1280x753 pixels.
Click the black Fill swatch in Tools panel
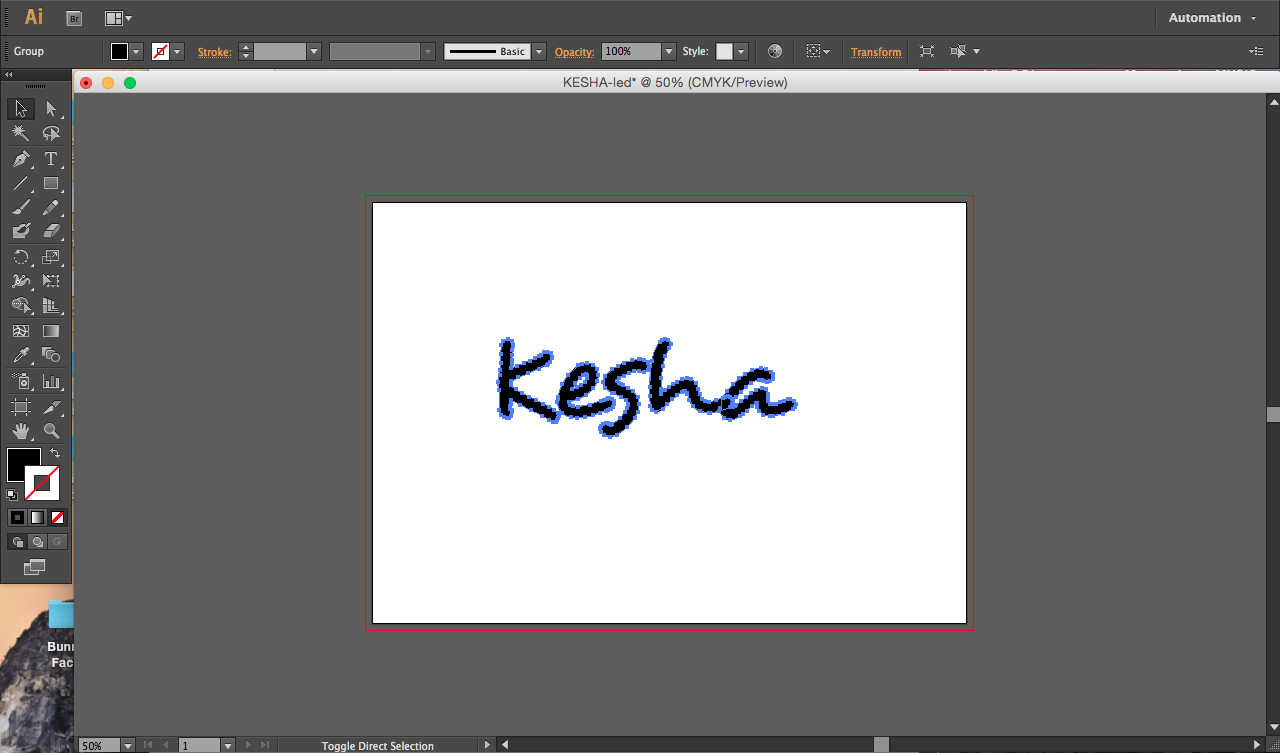click(x=20, y=461)
